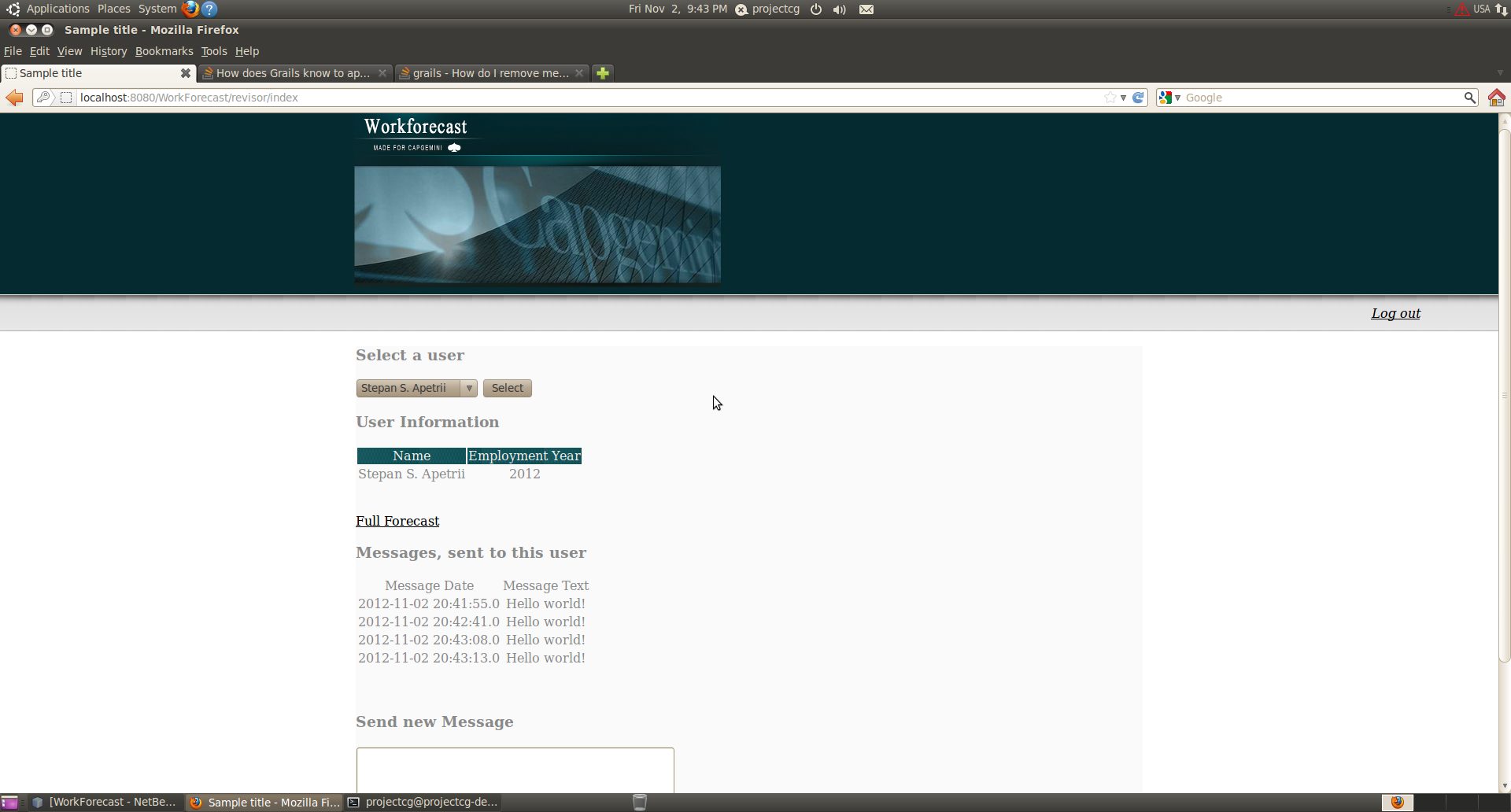Open the File menu
Viewport: 1511px width, 812px height.
13,51
